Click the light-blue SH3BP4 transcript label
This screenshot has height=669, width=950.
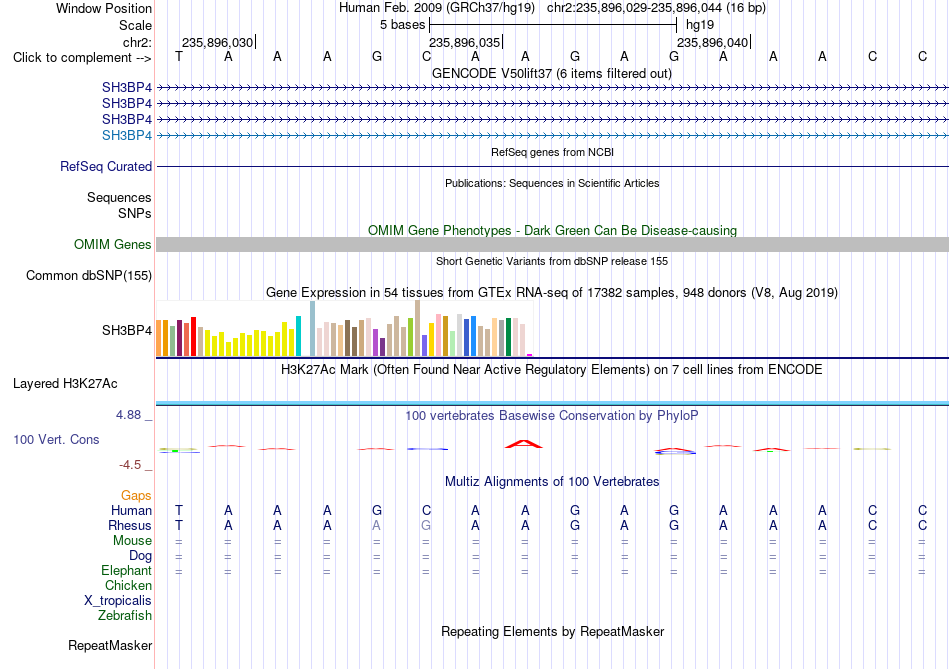click(x=127, y=135)
